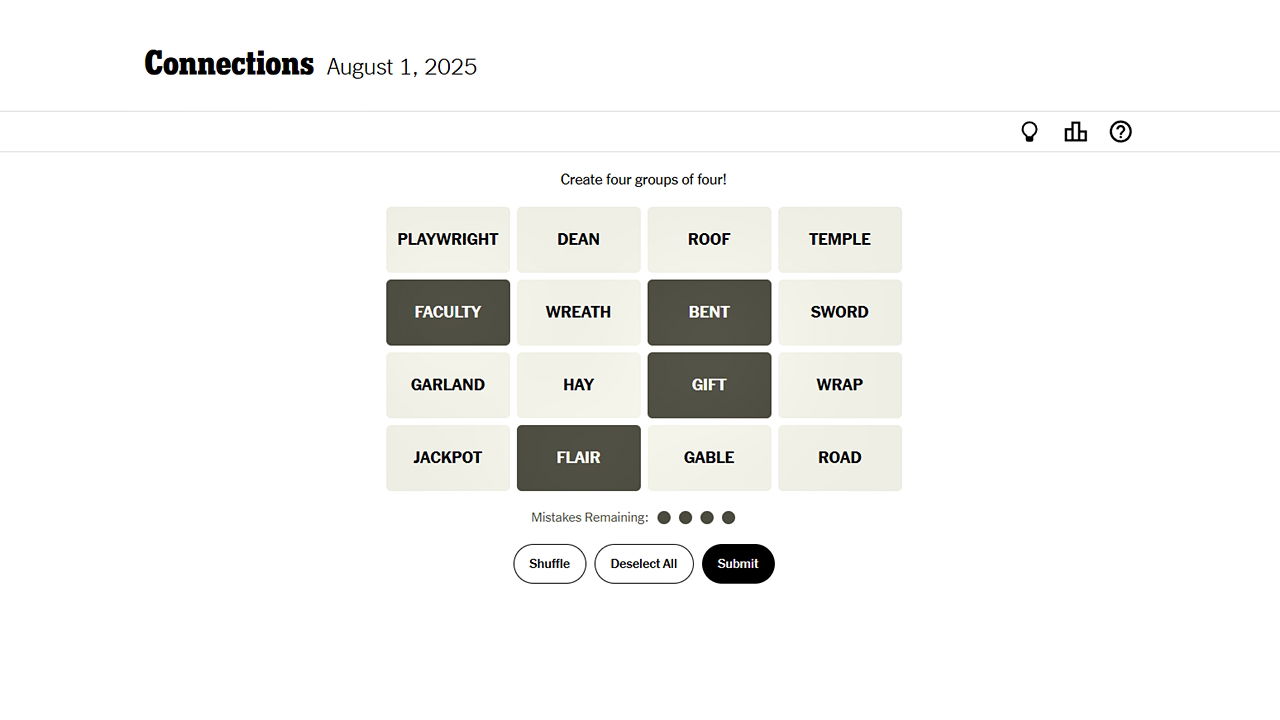
Task: Open the statistics bar chart icon
Action: point(1075,132)
